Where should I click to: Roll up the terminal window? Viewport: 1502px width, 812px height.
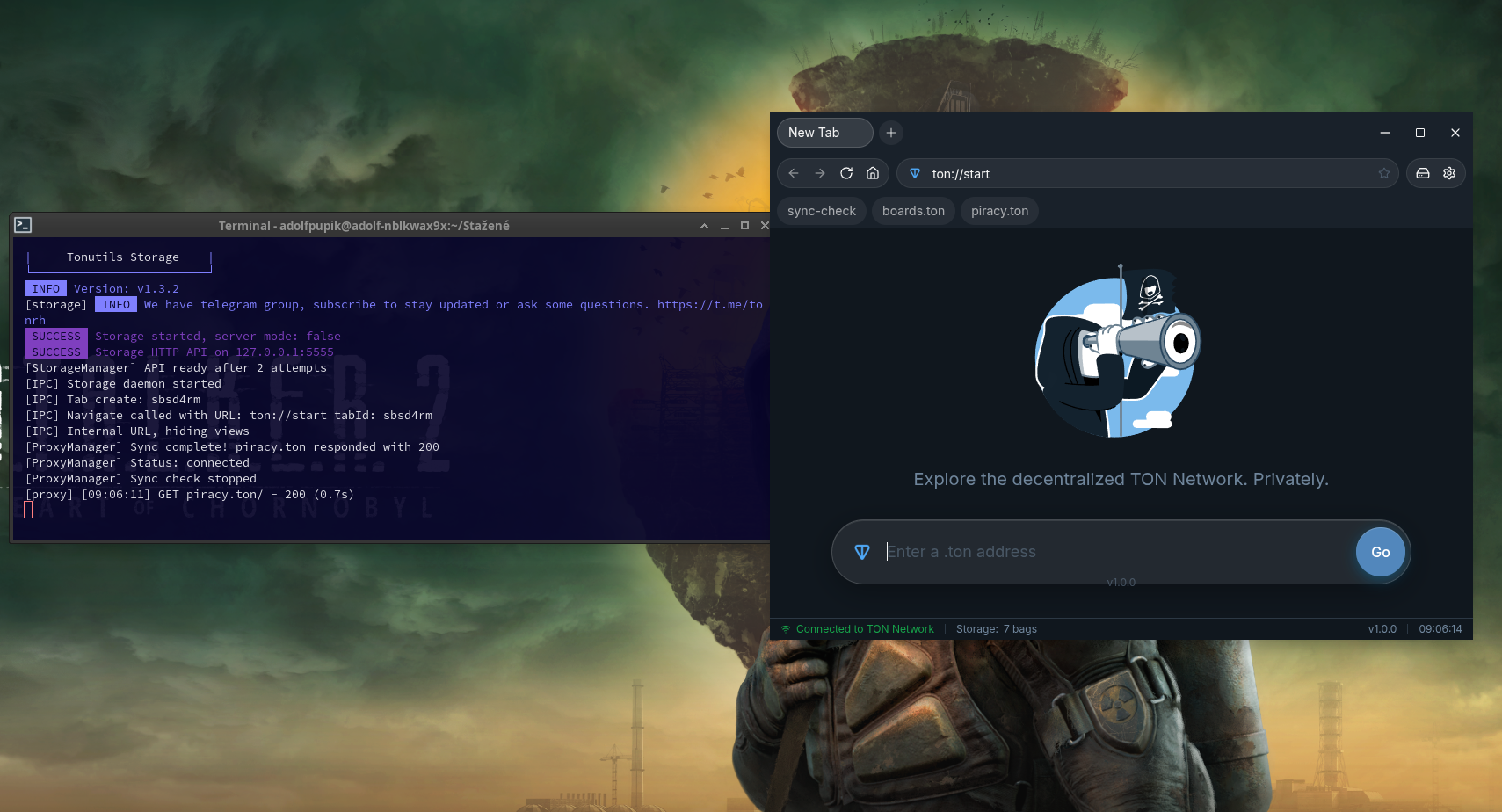click(x=704, y=226)
